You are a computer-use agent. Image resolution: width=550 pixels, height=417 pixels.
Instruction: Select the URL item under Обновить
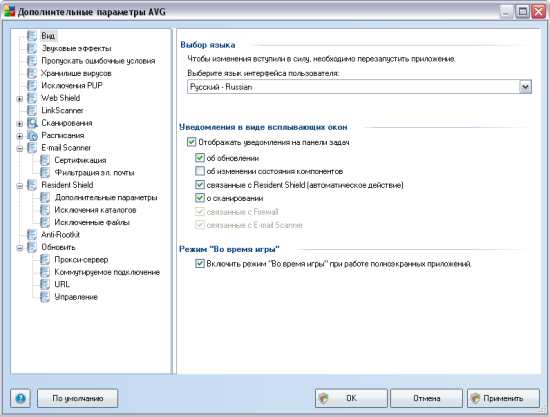(62, 284)
